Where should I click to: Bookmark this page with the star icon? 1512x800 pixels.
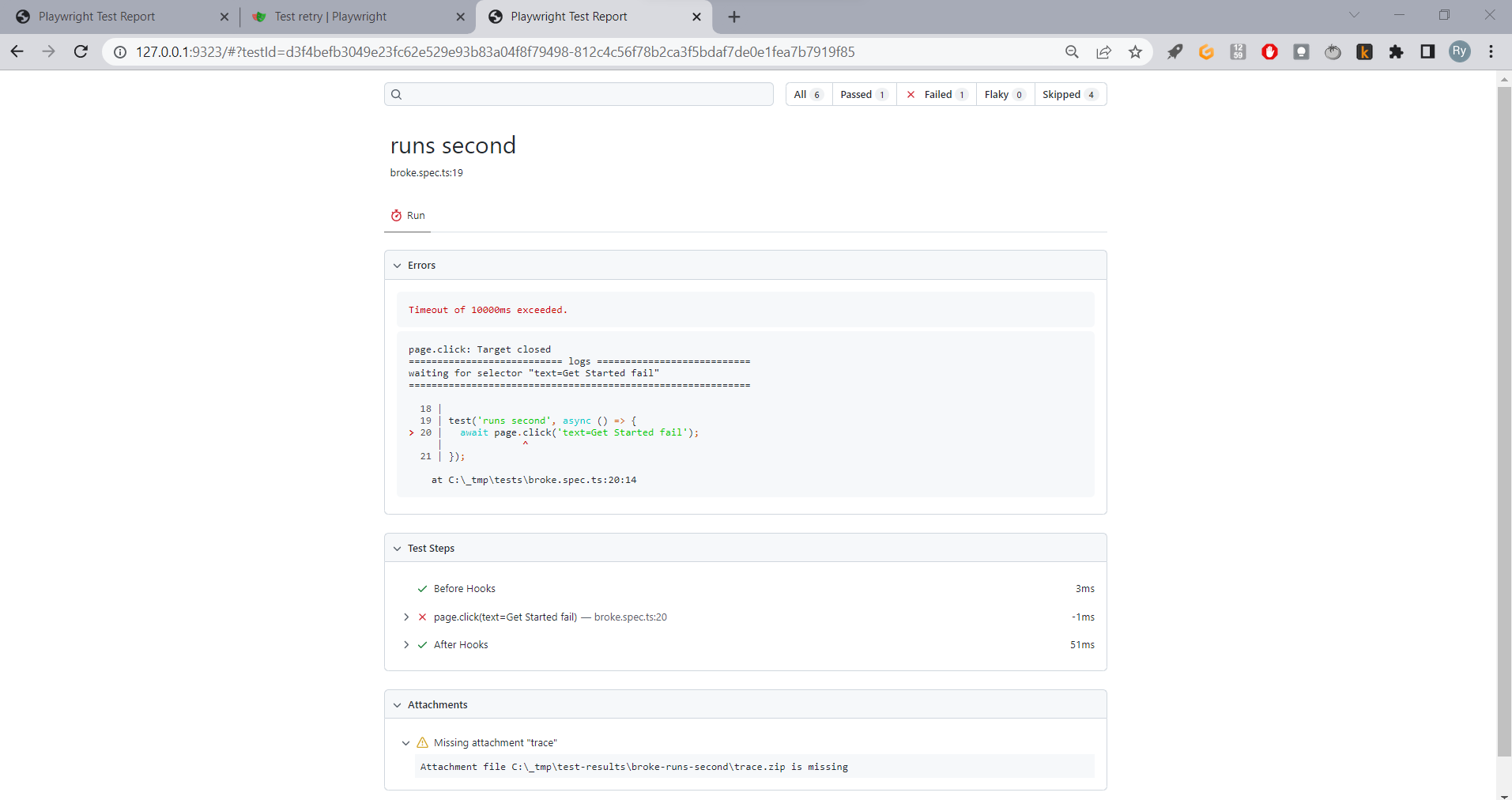1135,52
